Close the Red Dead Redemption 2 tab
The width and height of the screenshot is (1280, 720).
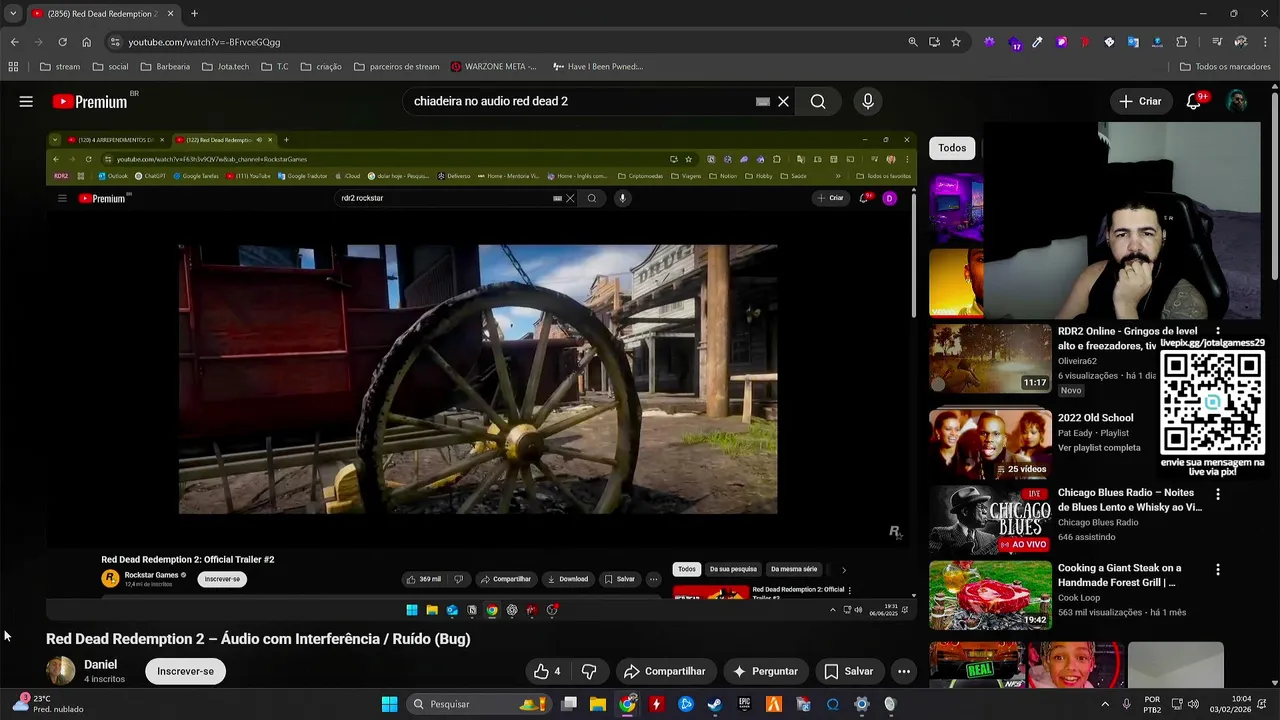click(x=170, y=14)
